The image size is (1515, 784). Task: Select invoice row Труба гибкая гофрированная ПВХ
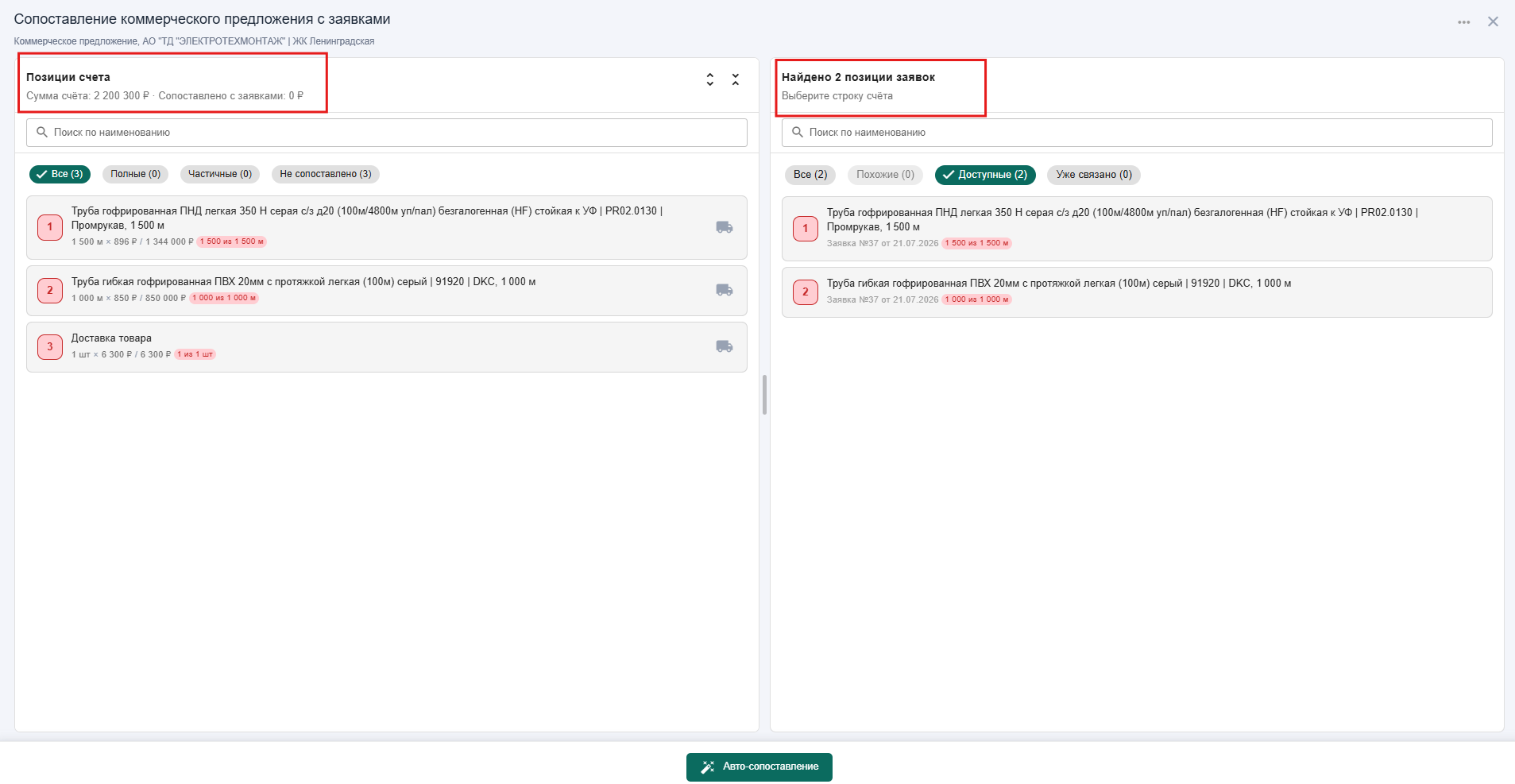(x=387, y=291)
